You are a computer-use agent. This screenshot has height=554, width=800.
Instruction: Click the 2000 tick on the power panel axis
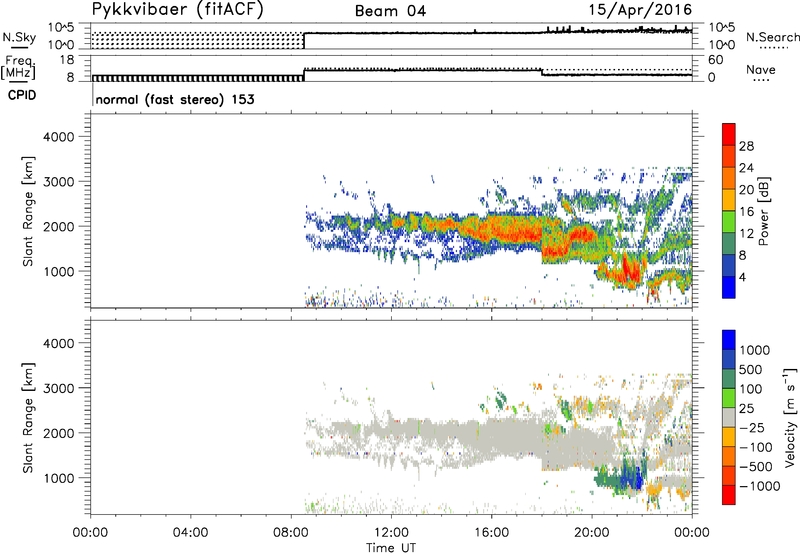59,226
